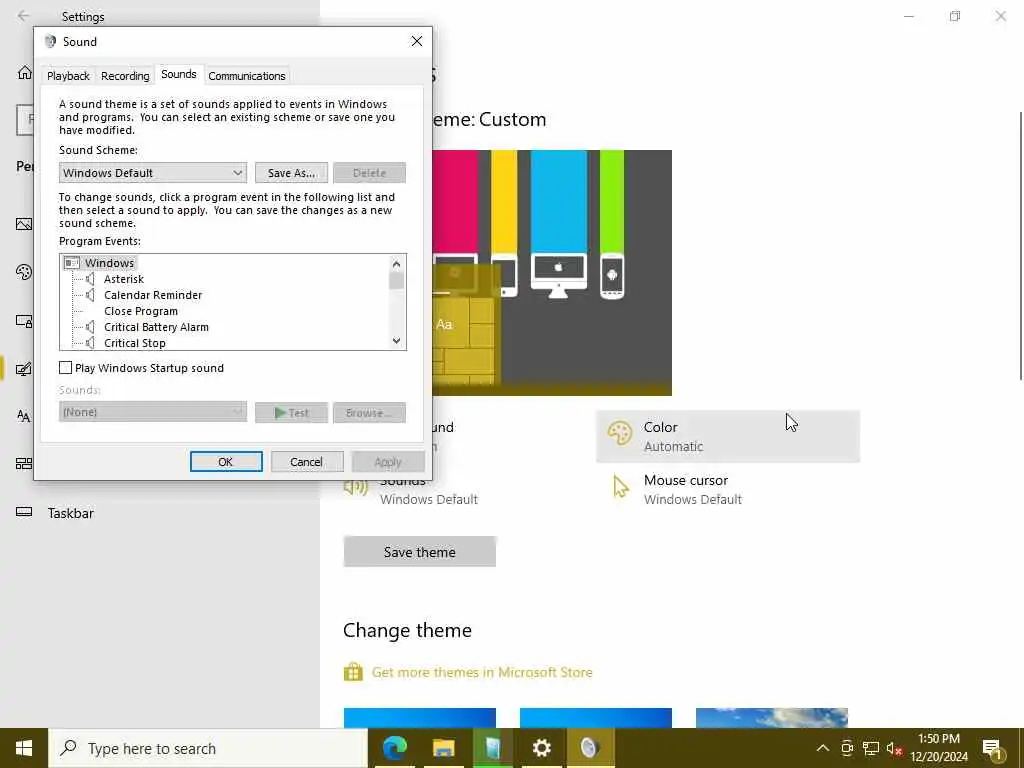Open Taskbar in Settings sidebar
The height and width of the screenshot is (768, 1024).
[70, 513]
